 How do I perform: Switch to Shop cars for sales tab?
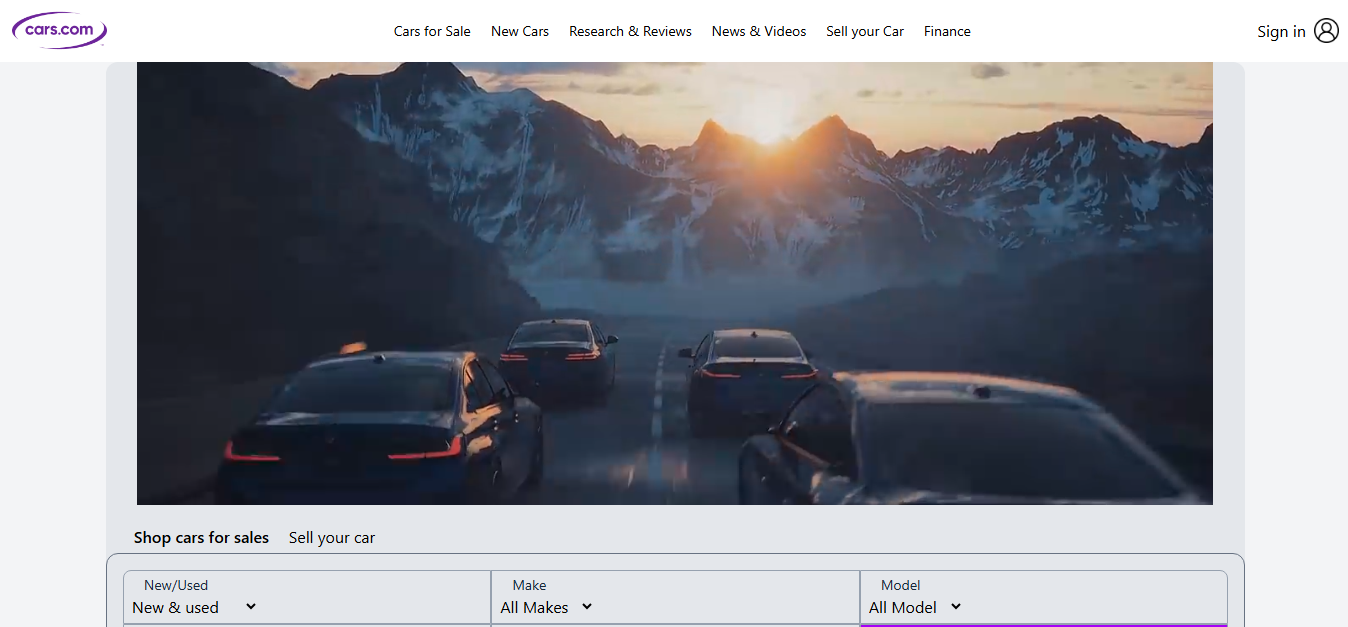coord(201,538)
